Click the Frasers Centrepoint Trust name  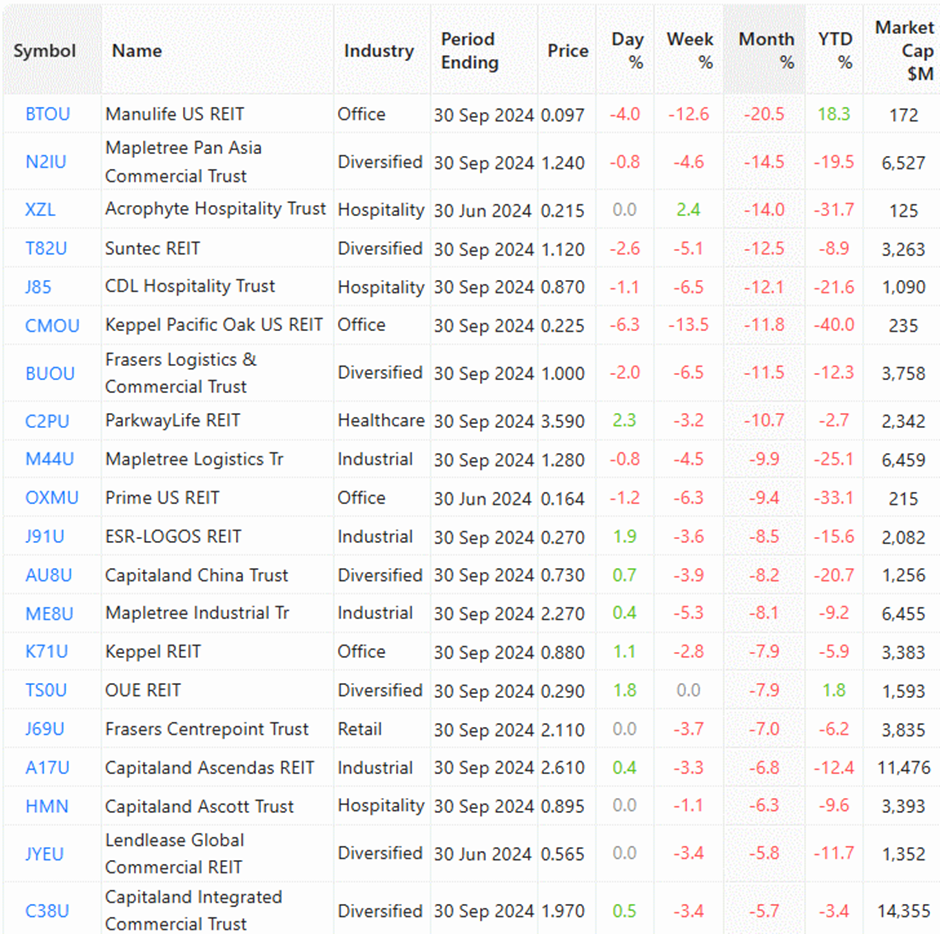pos(207,729)
